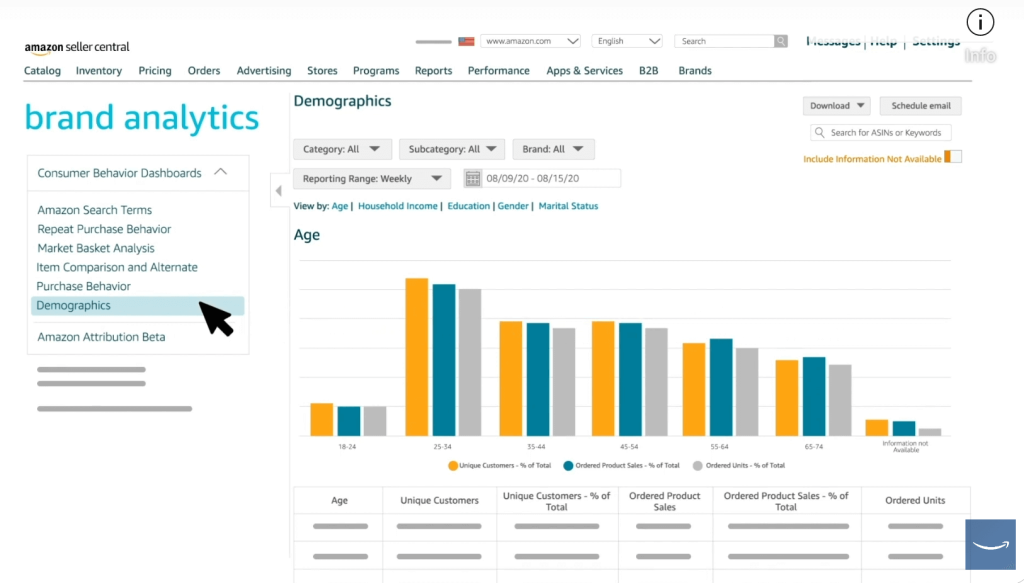
Task: Click the flag icon next to the marketplace selector
Action: tap(466, 41)
